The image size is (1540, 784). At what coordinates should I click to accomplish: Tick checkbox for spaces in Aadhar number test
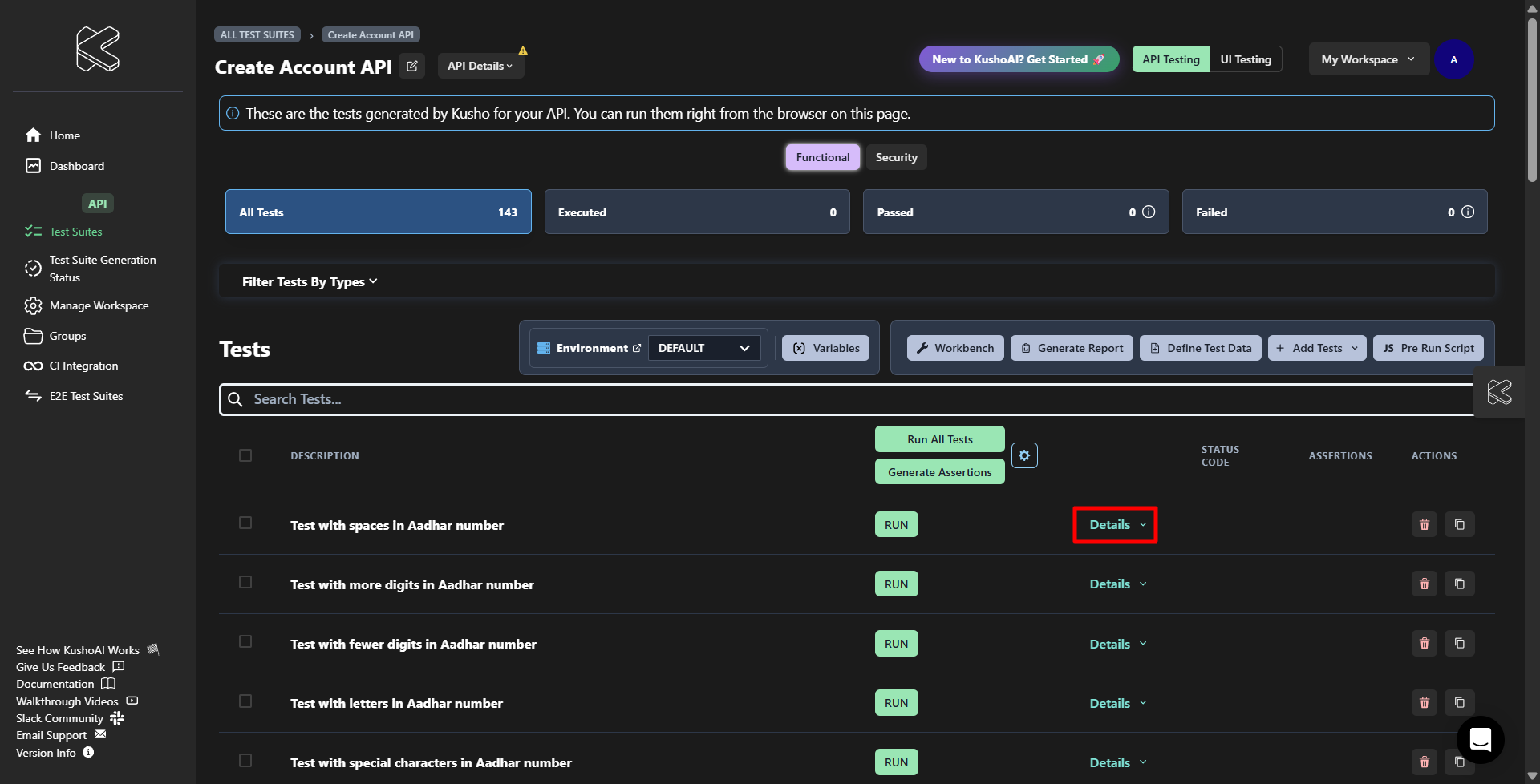[245, 523]
